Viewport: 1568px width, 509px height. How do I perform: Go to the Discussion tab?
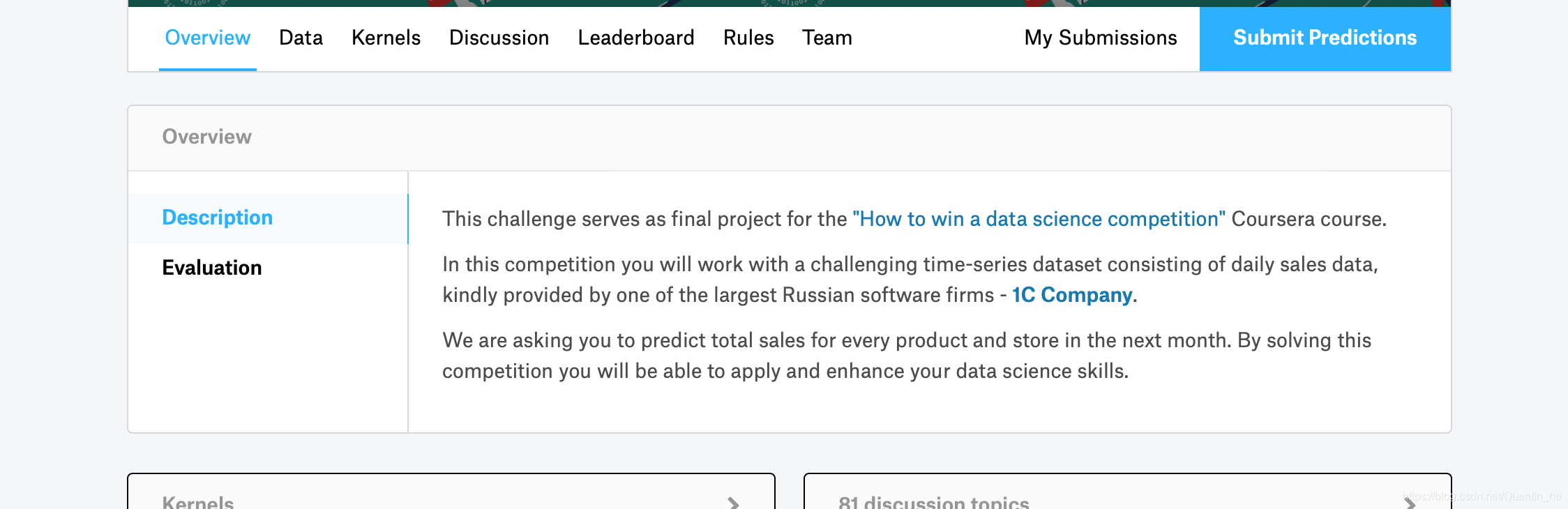point(499,38)
